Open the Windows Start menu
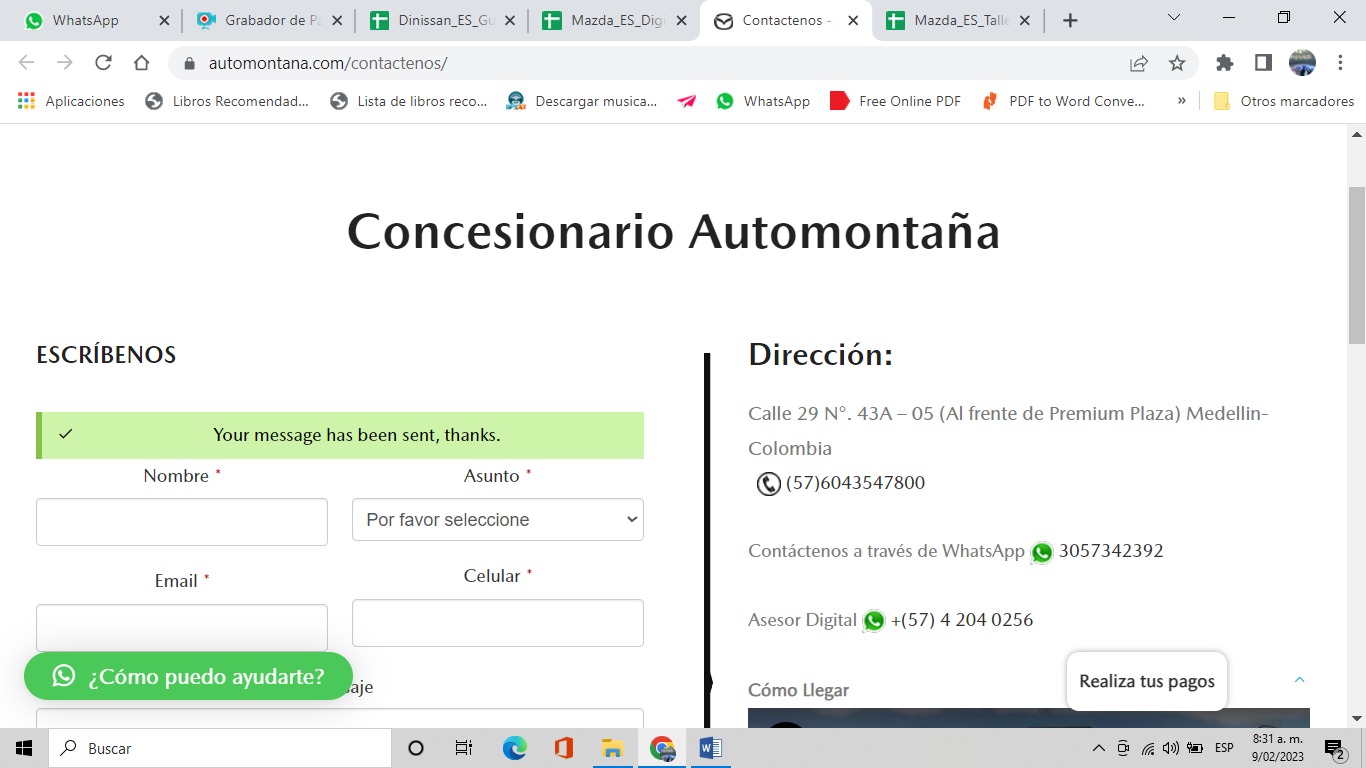The width and height of the screenshot is (1366, 768). pyautogui.click(x=24, y=748)
